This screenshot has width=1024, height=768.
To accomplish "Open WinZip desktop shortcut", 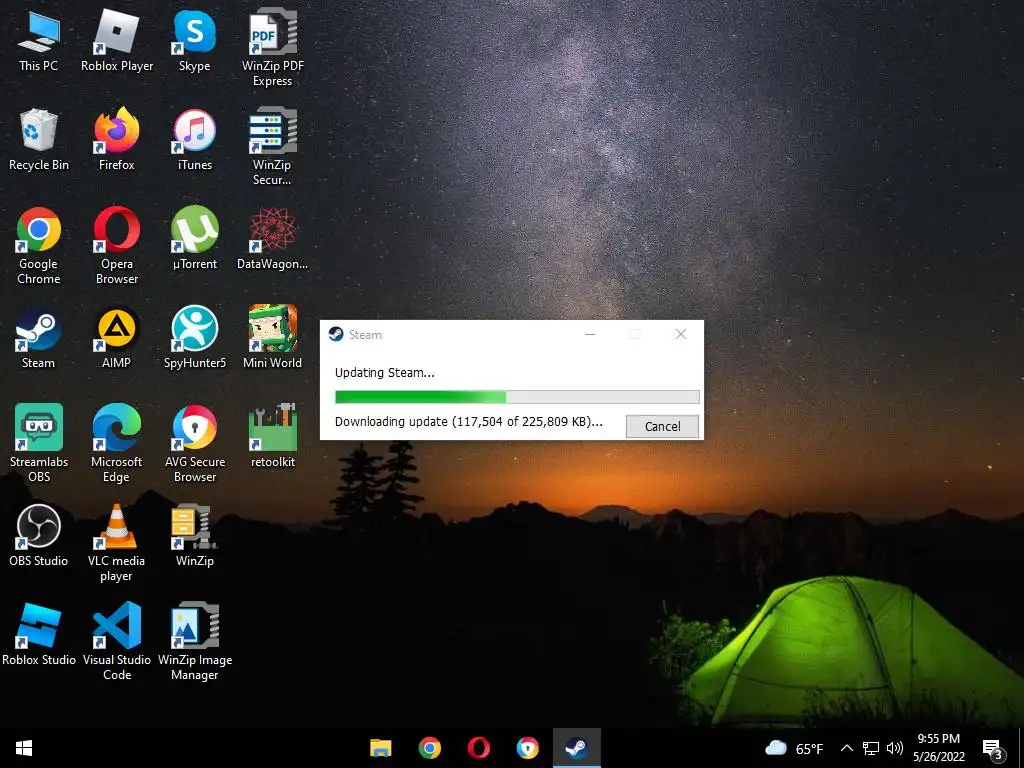I will (x=195, y=536).
